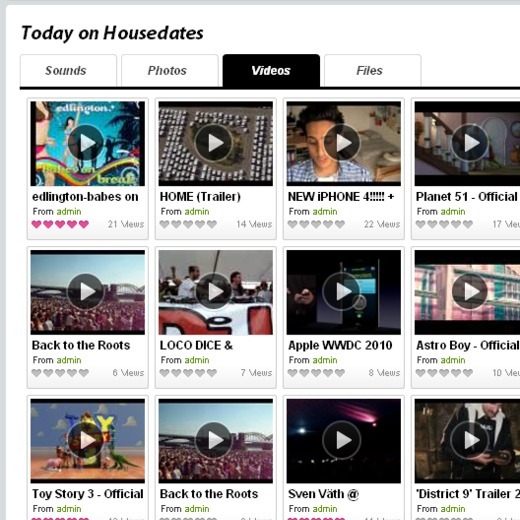Open the Astro Boy video thumbnail
Viewport: 520px width, 520px height.
tap(467, 292)
